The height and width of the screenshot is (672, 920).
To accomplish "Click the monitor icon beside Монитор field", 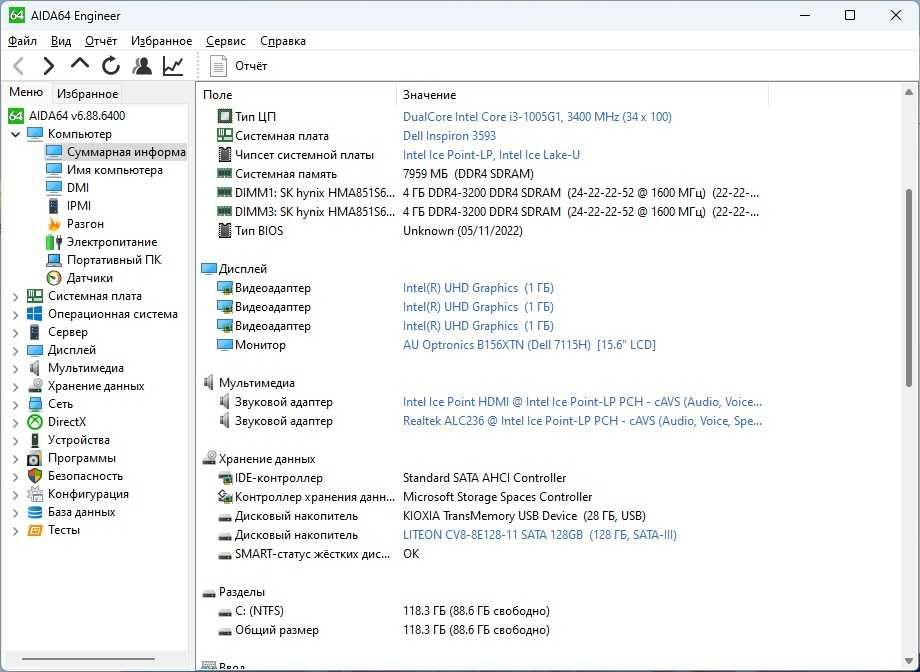I will (225, 345).
